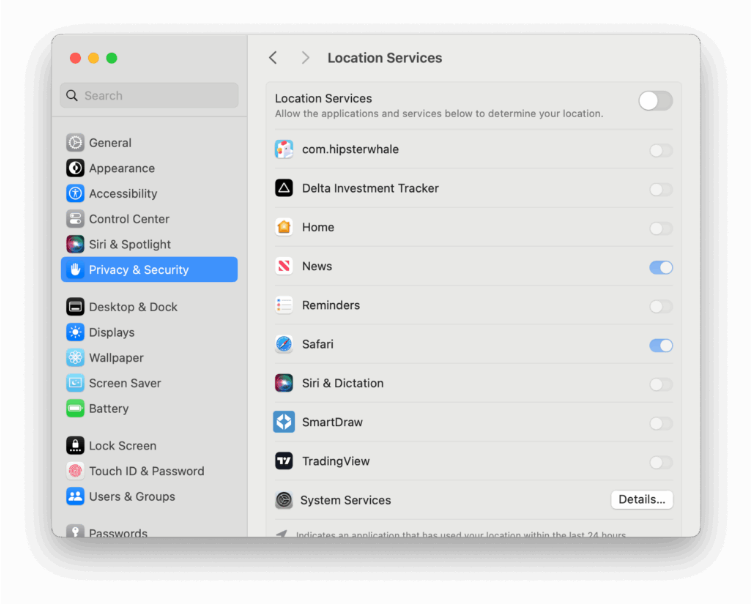
Task: Click the Safari compass icon
Action: (284, 344)
